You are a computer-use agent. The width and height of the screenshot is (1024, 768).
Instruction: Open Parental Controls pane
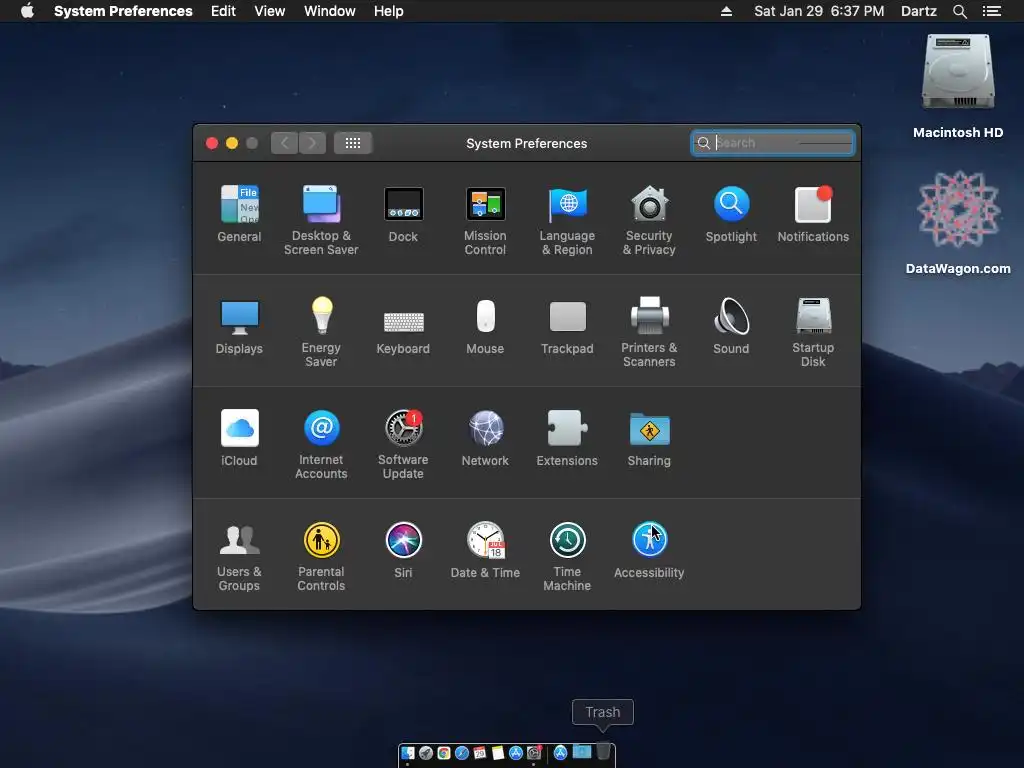click(x=321, y=556)
